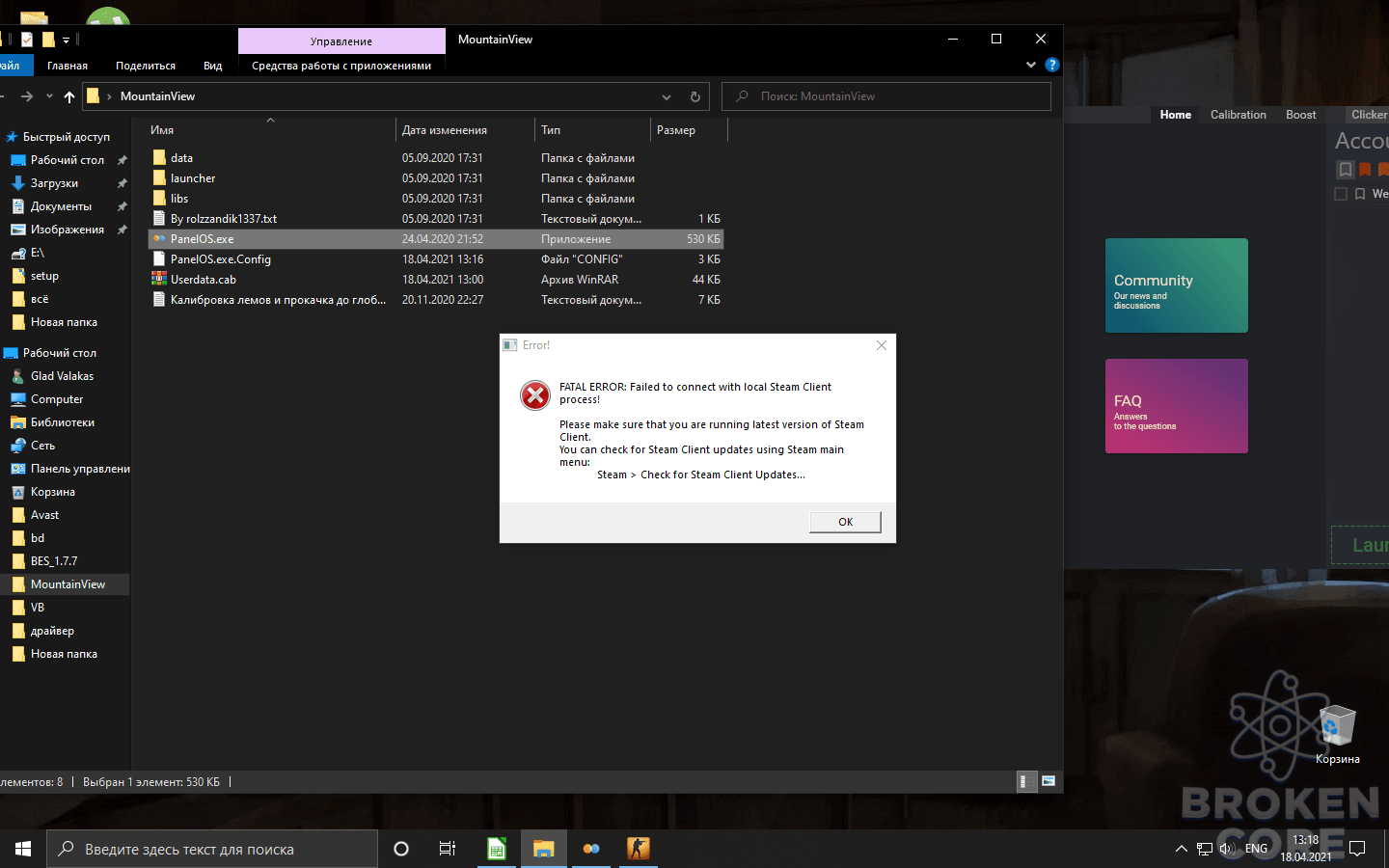Click the By rolzzandik1337.txt document icon
Screen dimensions: 1389x868
click(159, 219)
